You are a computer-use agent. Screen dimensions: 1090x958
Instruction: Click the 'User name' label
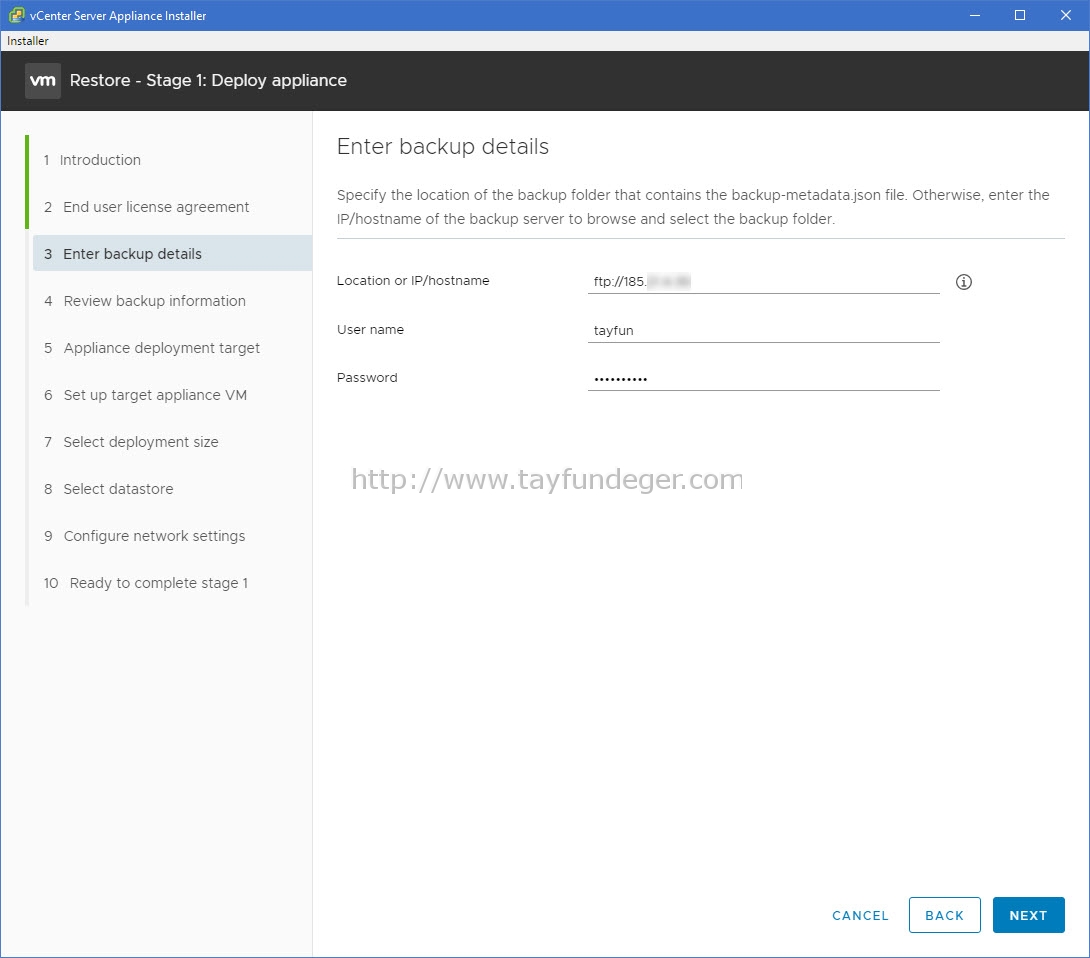[x=370, y=330]
